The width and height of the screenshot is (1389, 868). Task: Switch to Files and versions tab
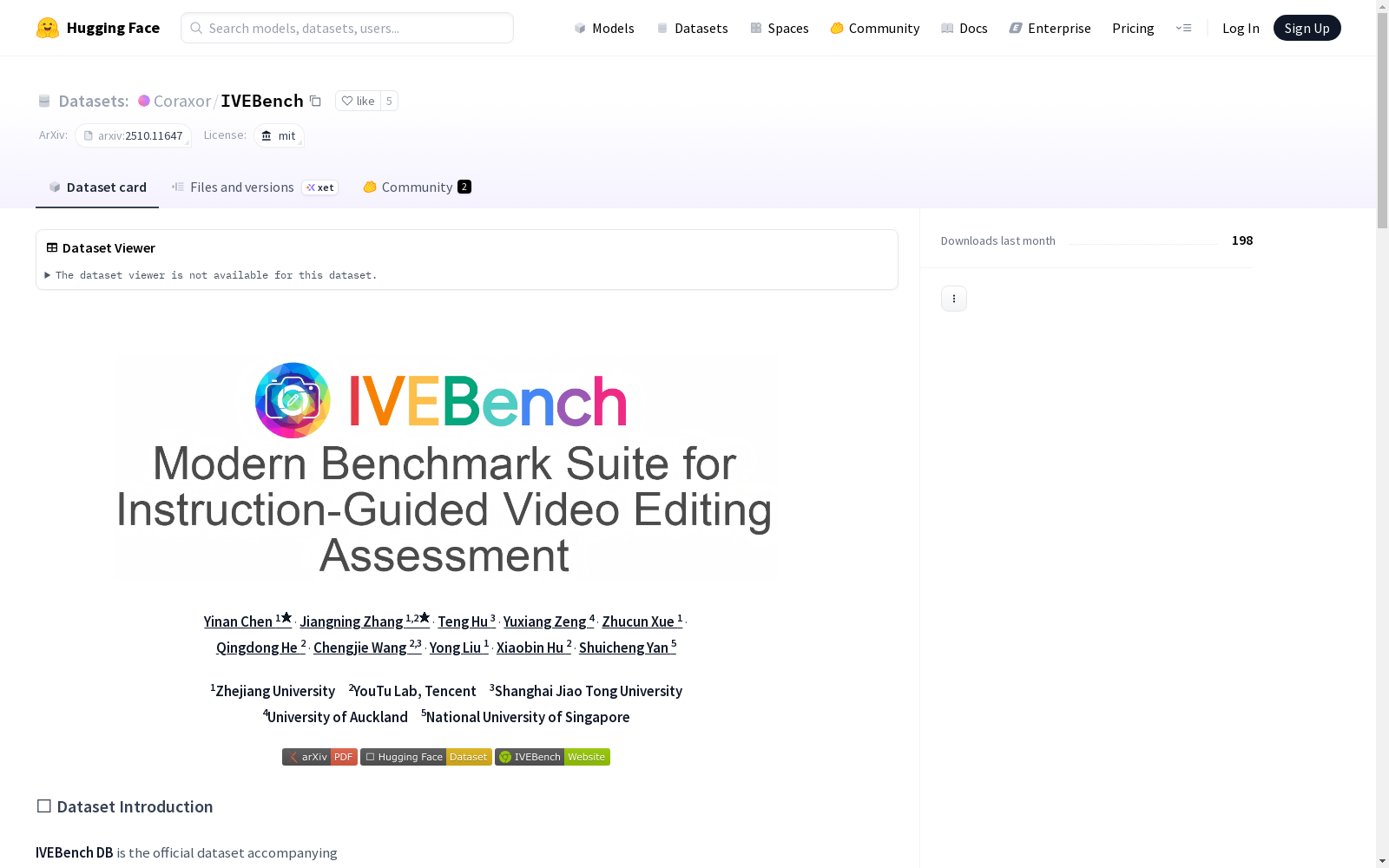pos(254,187)
